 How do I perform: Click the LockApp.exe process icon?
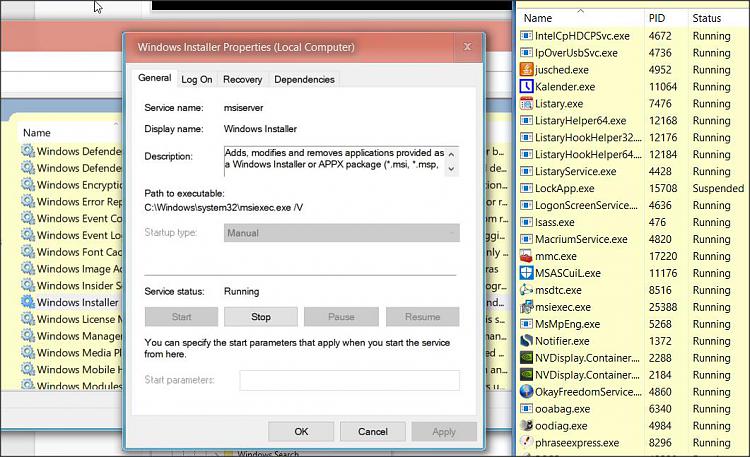click(526, 188)
